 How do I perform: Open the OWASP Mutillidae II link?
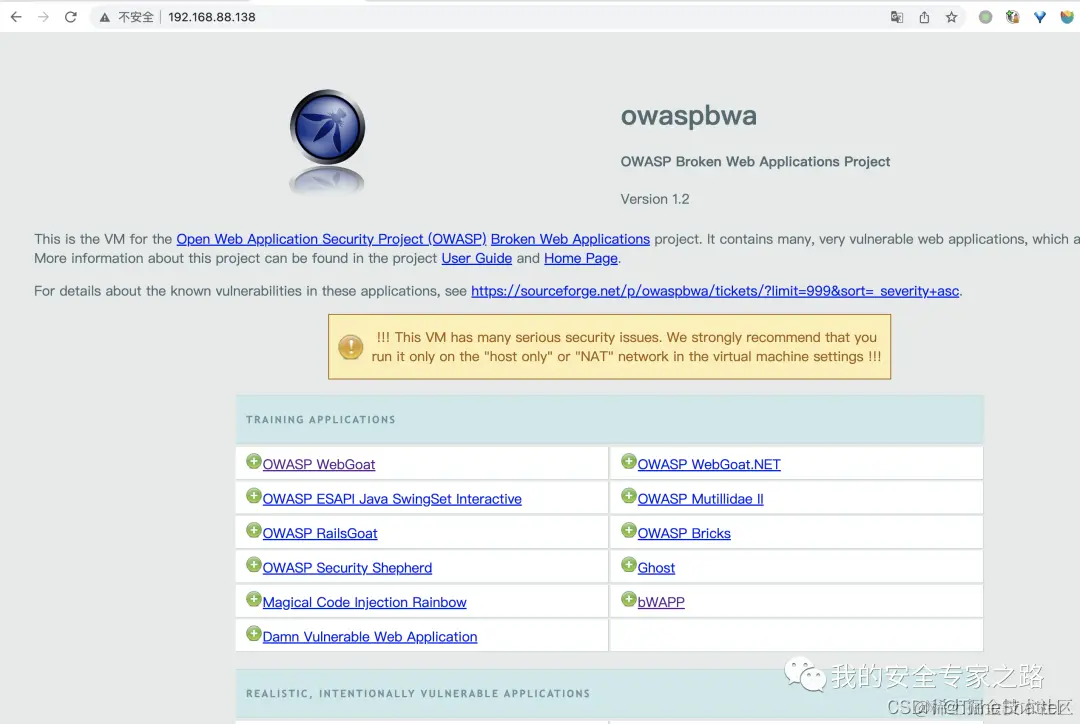click(700, 499)
